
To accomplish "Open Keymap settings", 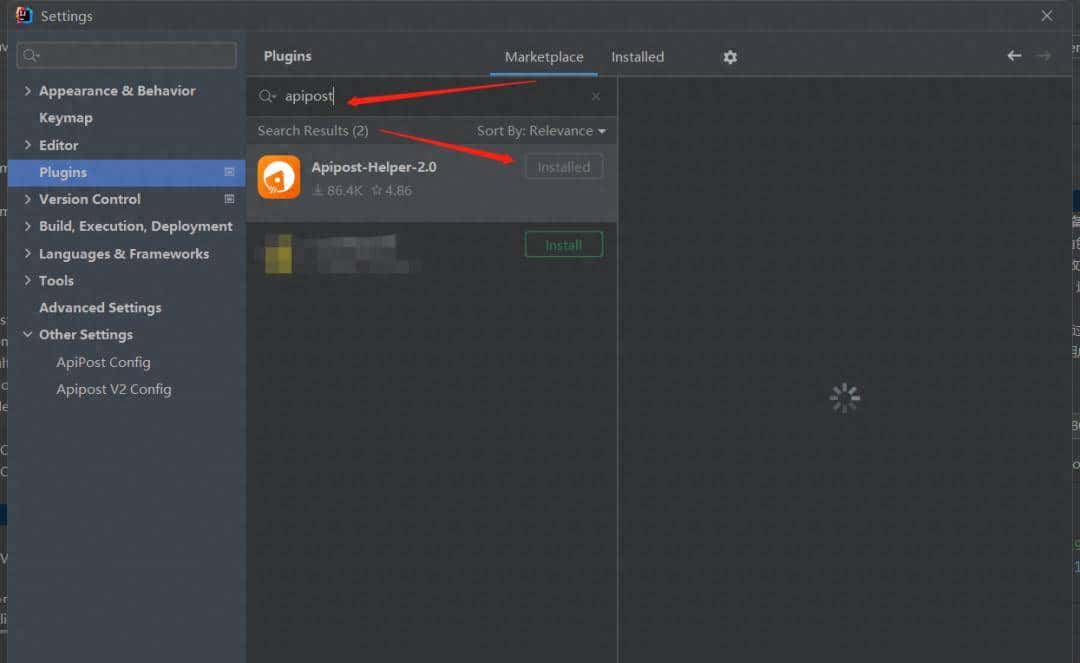I will (x=65, y=118).
